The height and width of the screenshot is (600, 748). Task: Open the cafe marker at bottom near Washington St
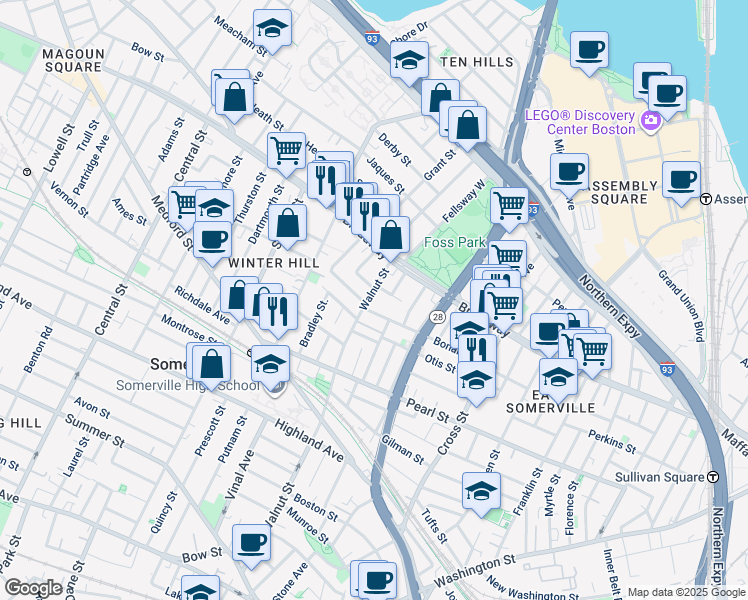(378, 581)
